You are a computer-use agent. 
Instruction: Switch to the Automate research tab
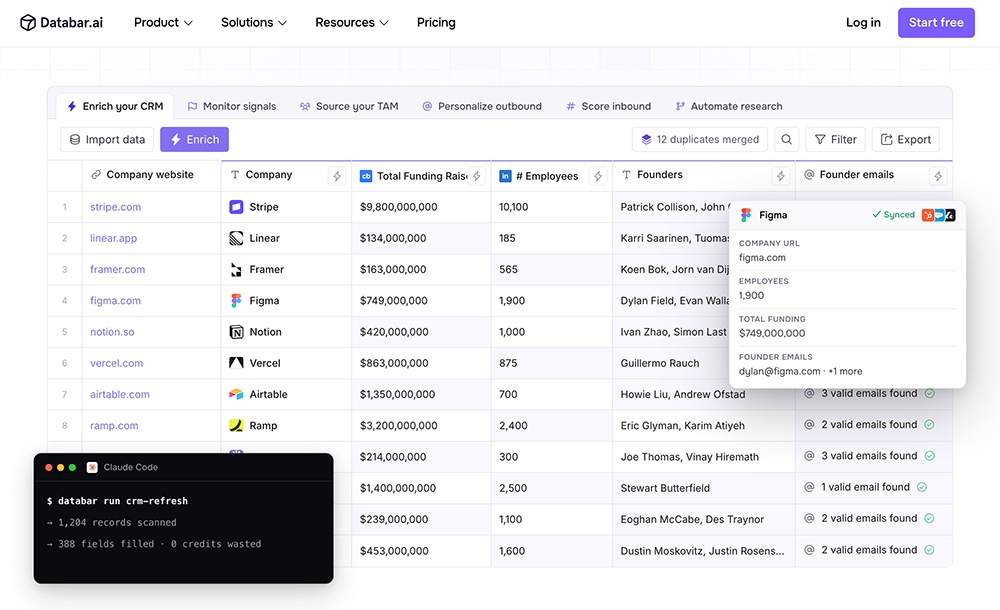pos(729,106)
